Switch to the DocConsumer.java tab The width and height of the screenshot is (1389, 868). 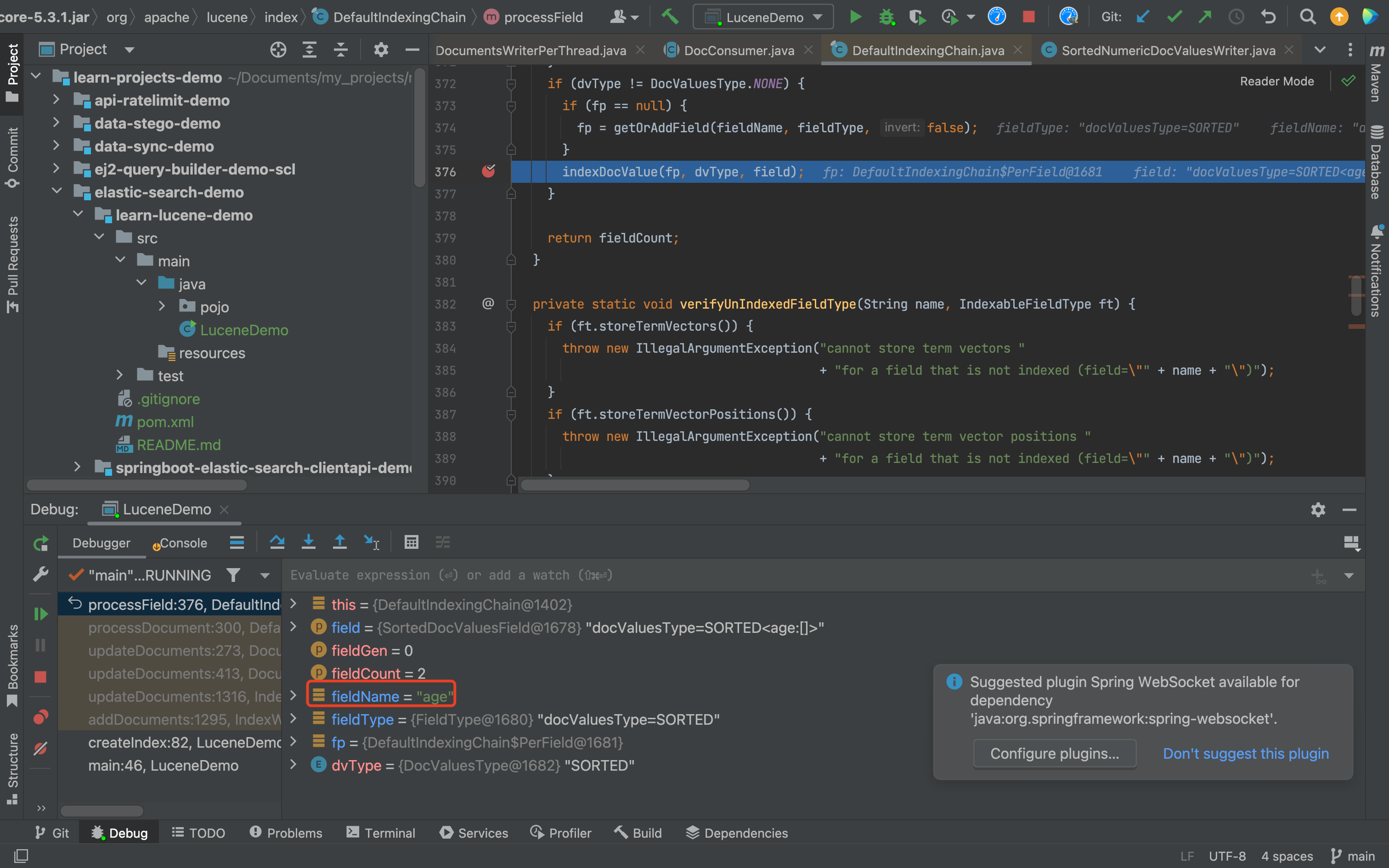[738, 51]
